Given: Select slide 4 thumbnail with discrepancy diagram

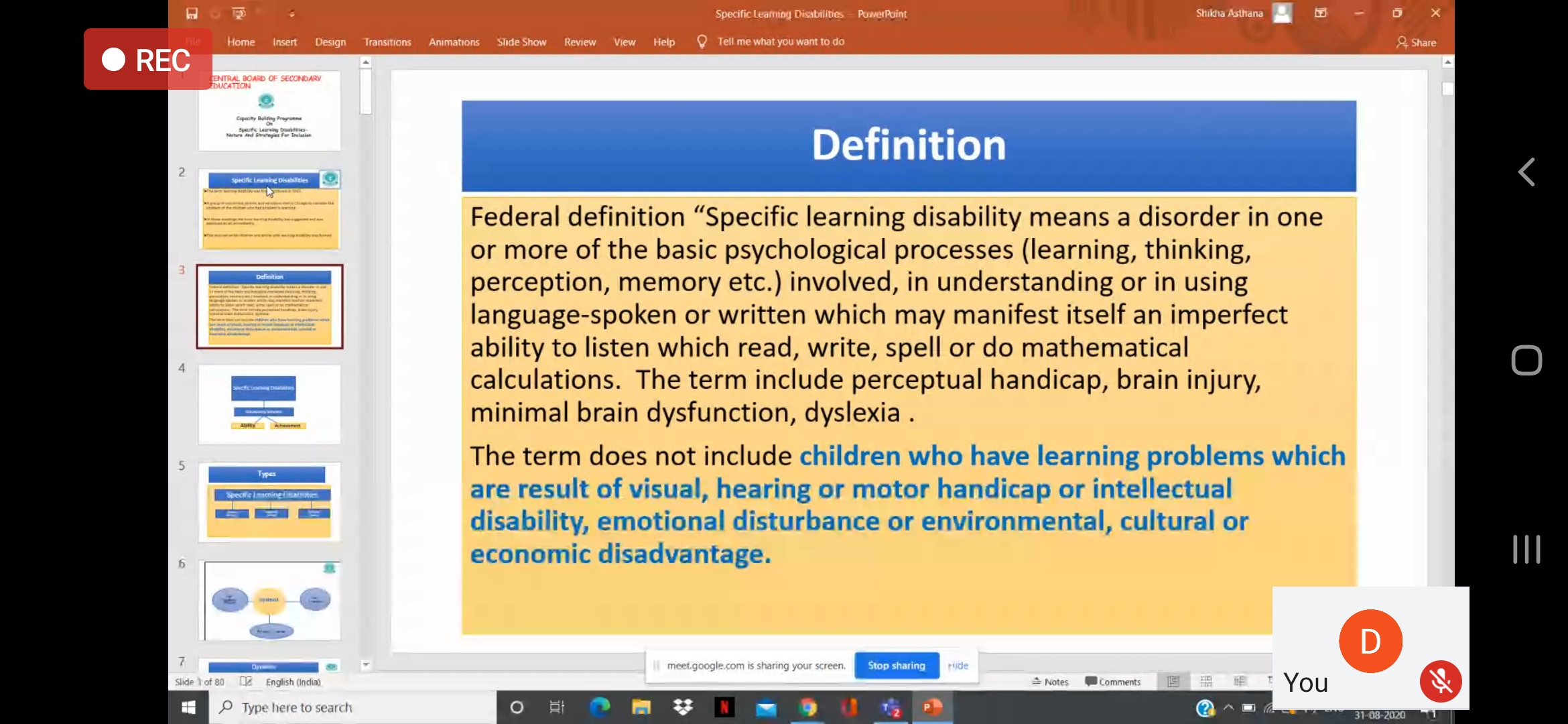Looking at the screenshot, I should 269,404.
